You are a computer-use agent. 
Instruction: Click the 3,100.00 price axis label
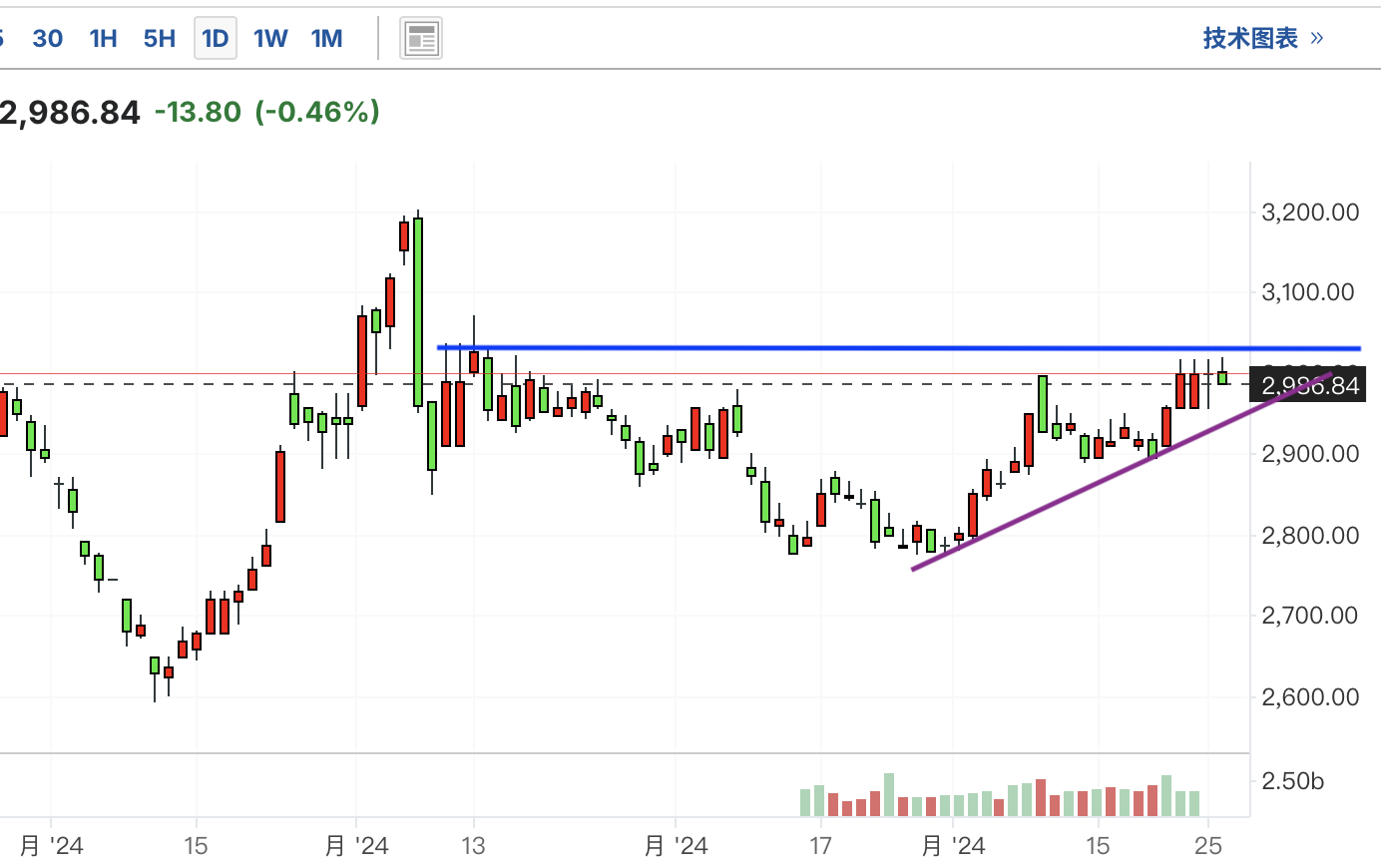(1308, 292)
